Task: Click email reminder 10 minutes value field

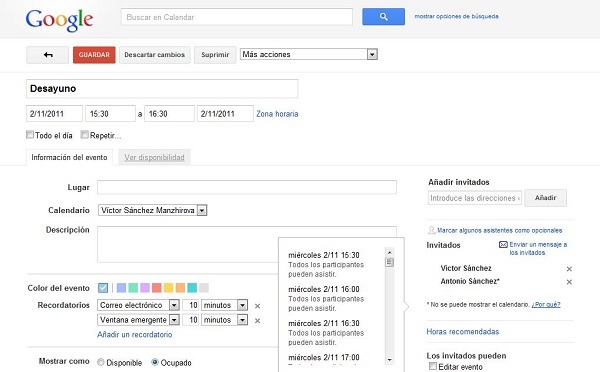Action: (191, 305)
